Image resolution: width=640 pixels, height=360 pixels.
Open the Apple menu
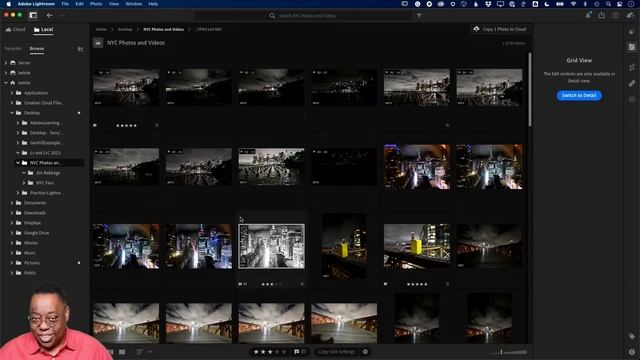[8, 4]
